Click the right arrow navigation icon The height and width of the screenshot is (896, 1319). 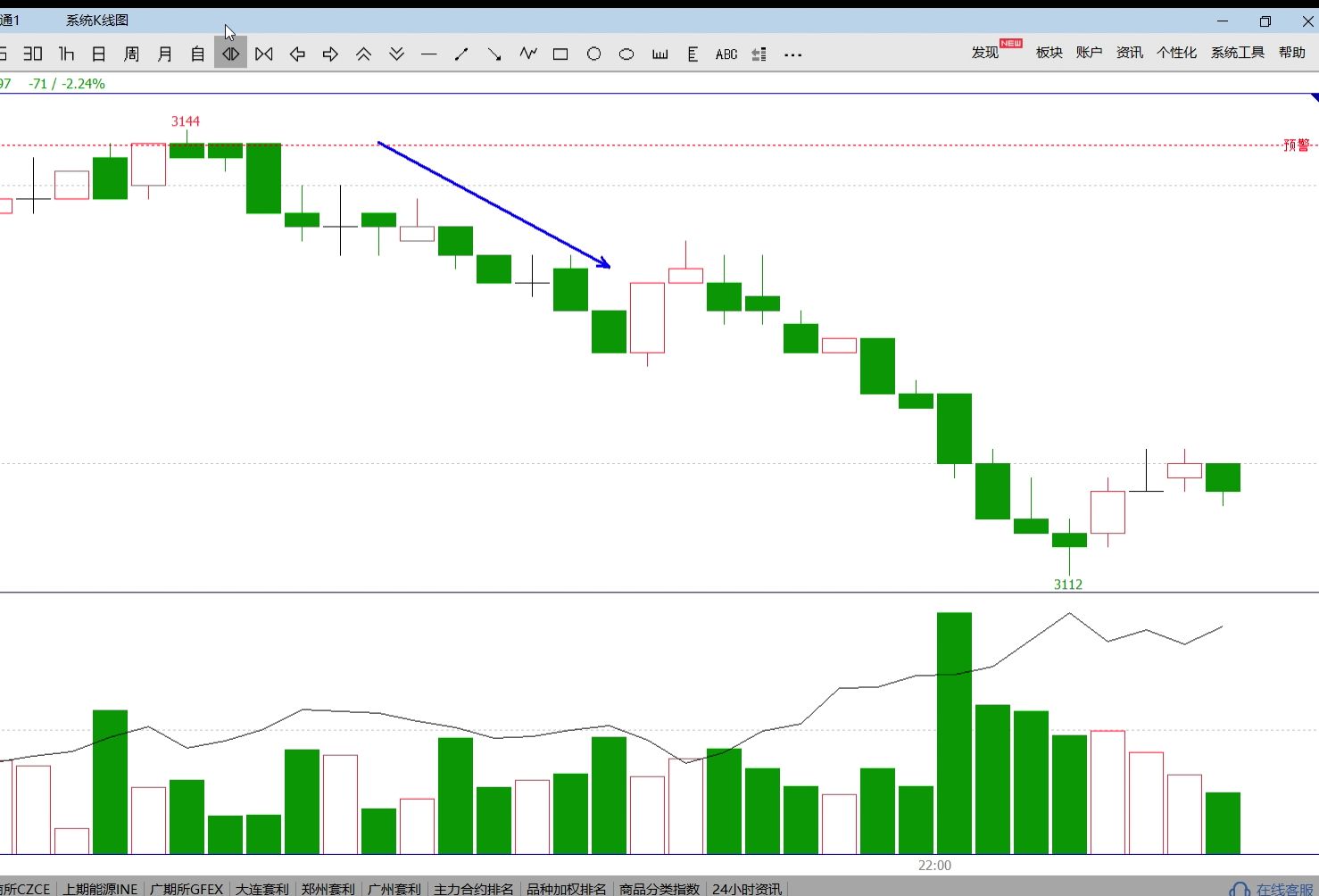click(330, 54)
